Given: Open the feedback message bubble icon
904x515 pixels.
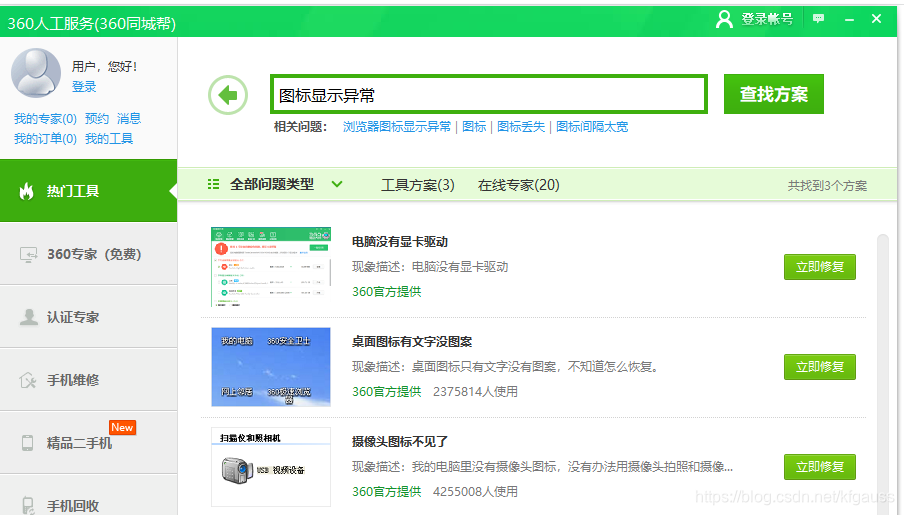Looking at the screenshot, I should pyautogui.click(x=818, y=19).
